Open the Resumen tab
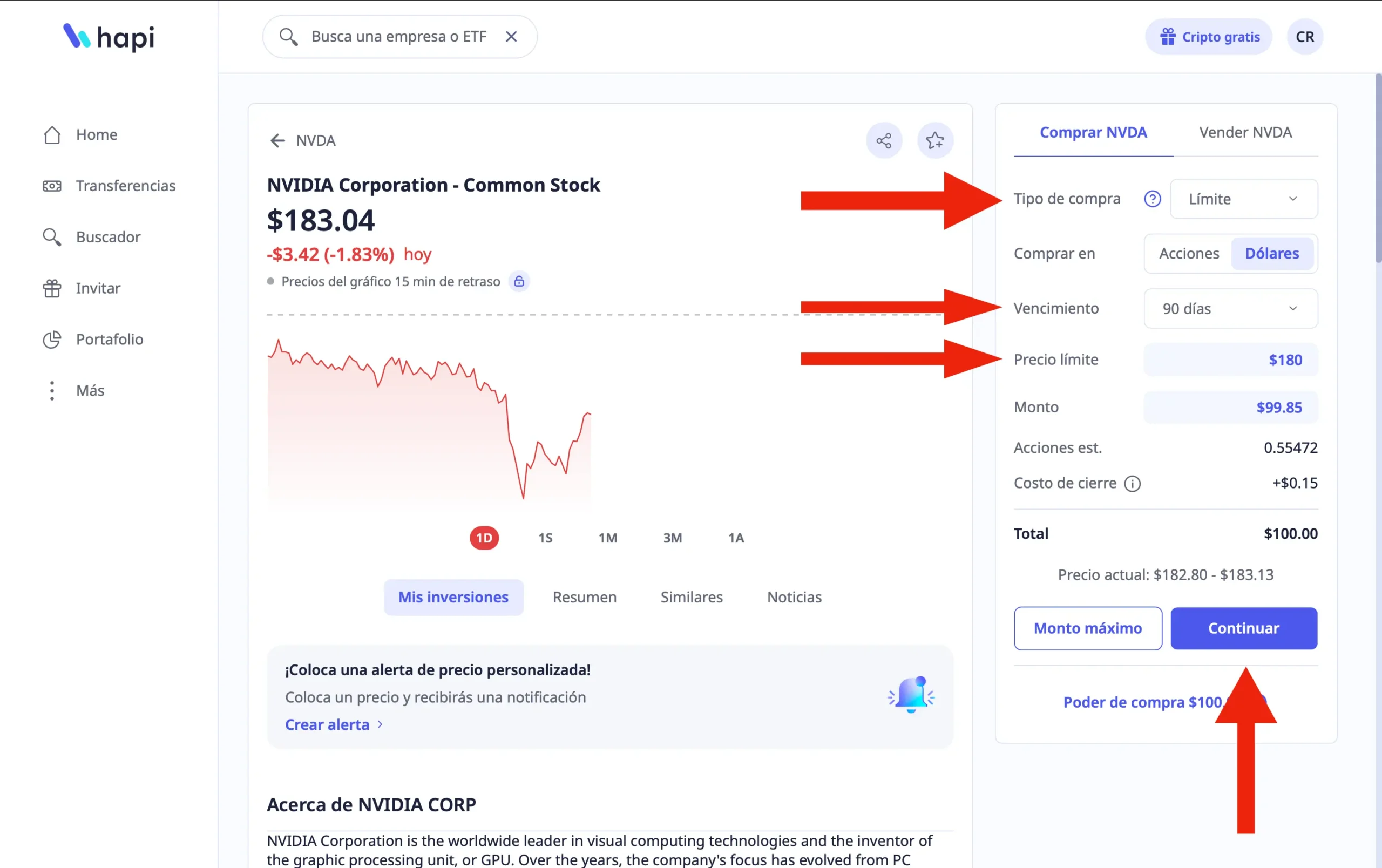 (584, 597)
